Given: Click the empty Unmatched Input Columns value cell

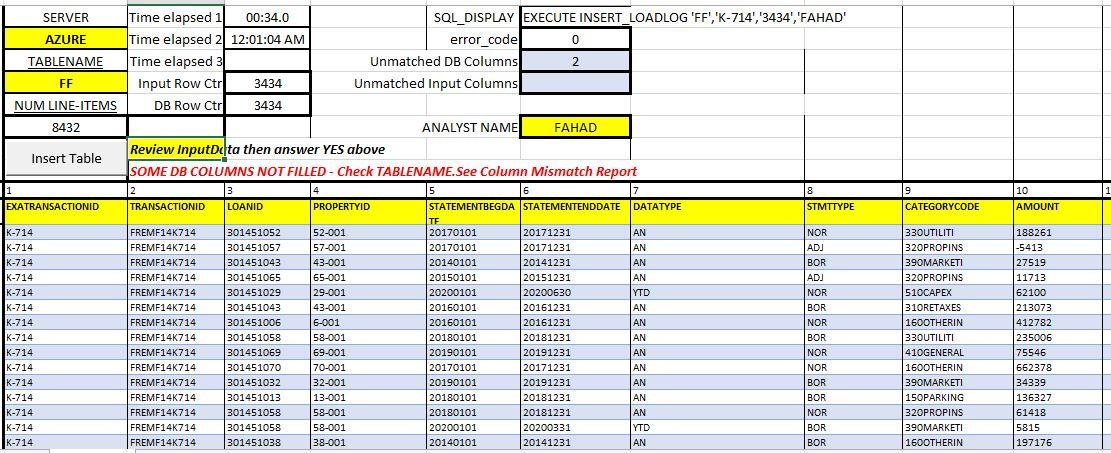Looking at the screenshot, I should (575, 83).
